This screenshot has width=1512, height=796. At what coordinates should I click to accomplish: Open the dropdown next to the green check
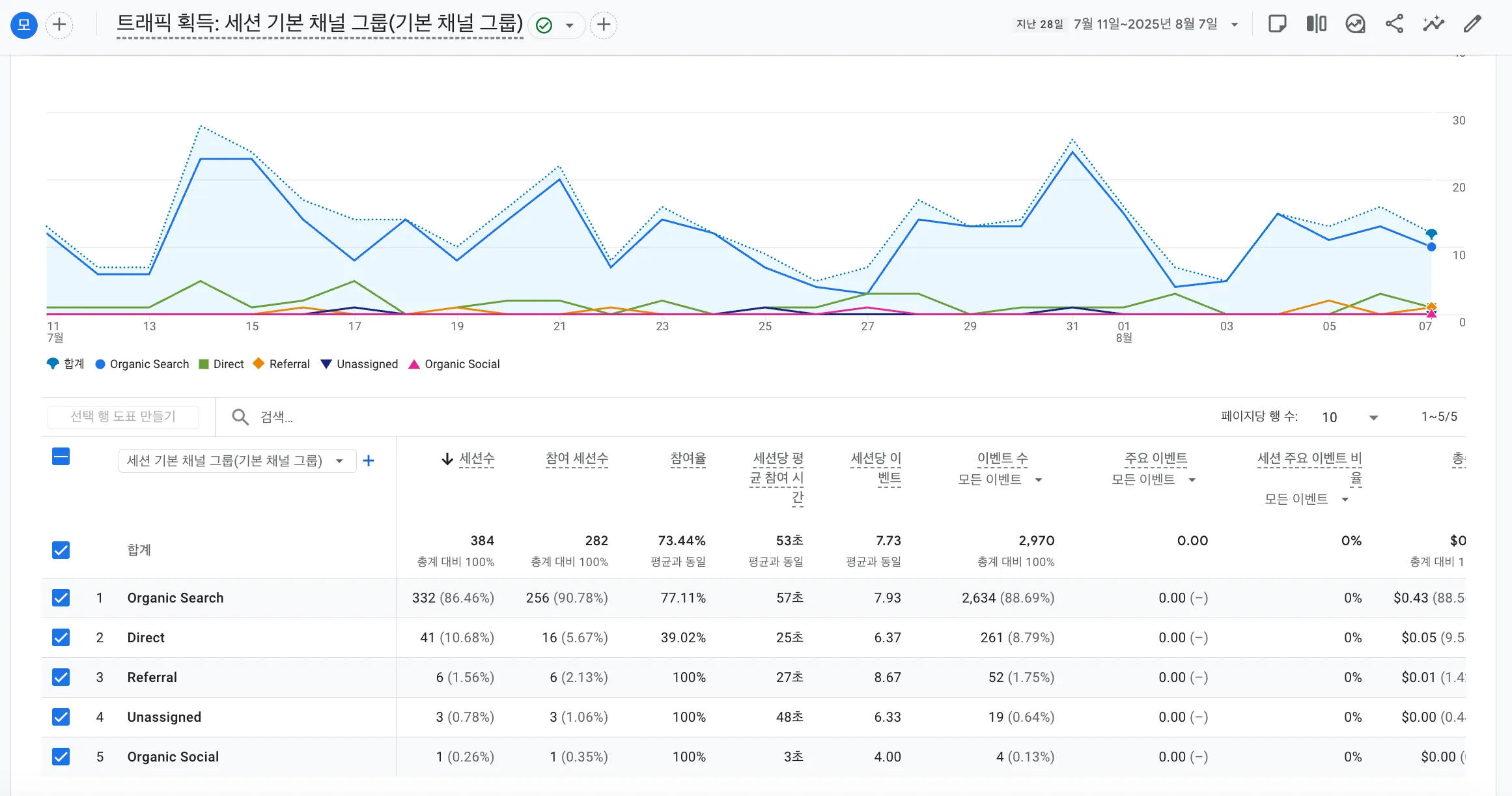point(570,25)
